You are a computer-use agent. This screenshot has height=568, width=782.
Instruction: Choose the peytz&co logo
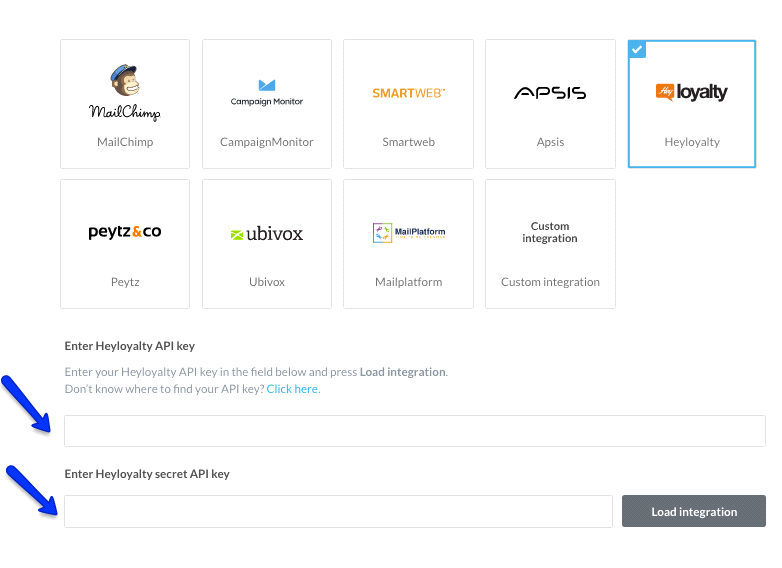pyautogui.click(x=125, y=232)
